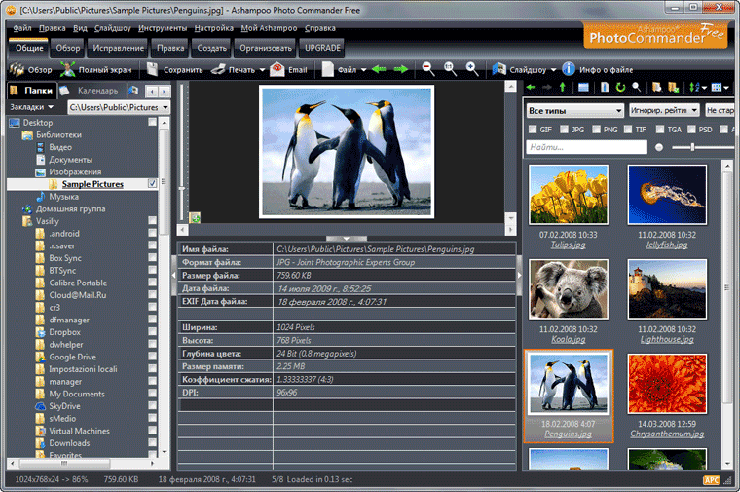Refresh the browser panel with green circular arrow
The width and height of the screenshot is (740, 492).
620,87
